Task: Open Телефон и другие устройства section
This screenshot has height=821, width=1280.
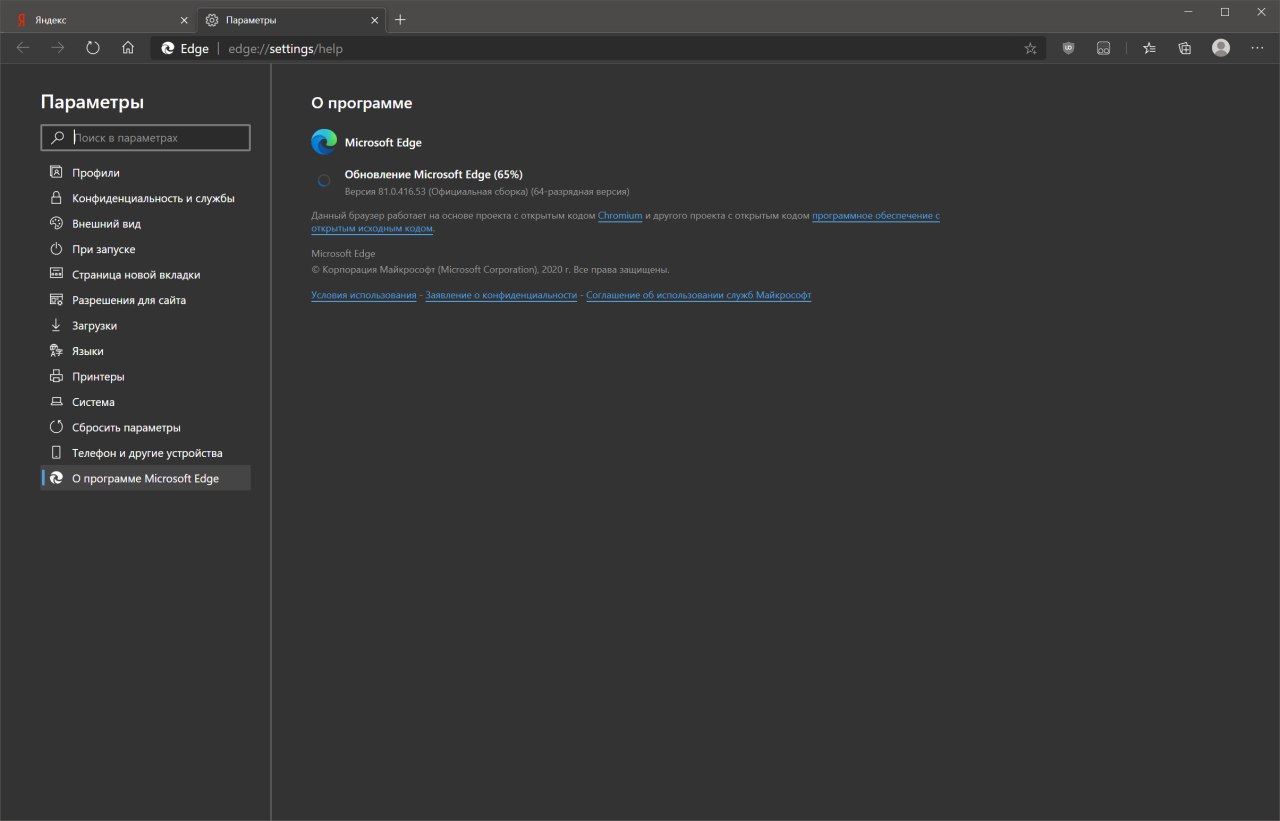Action: [x=146, y=453]
